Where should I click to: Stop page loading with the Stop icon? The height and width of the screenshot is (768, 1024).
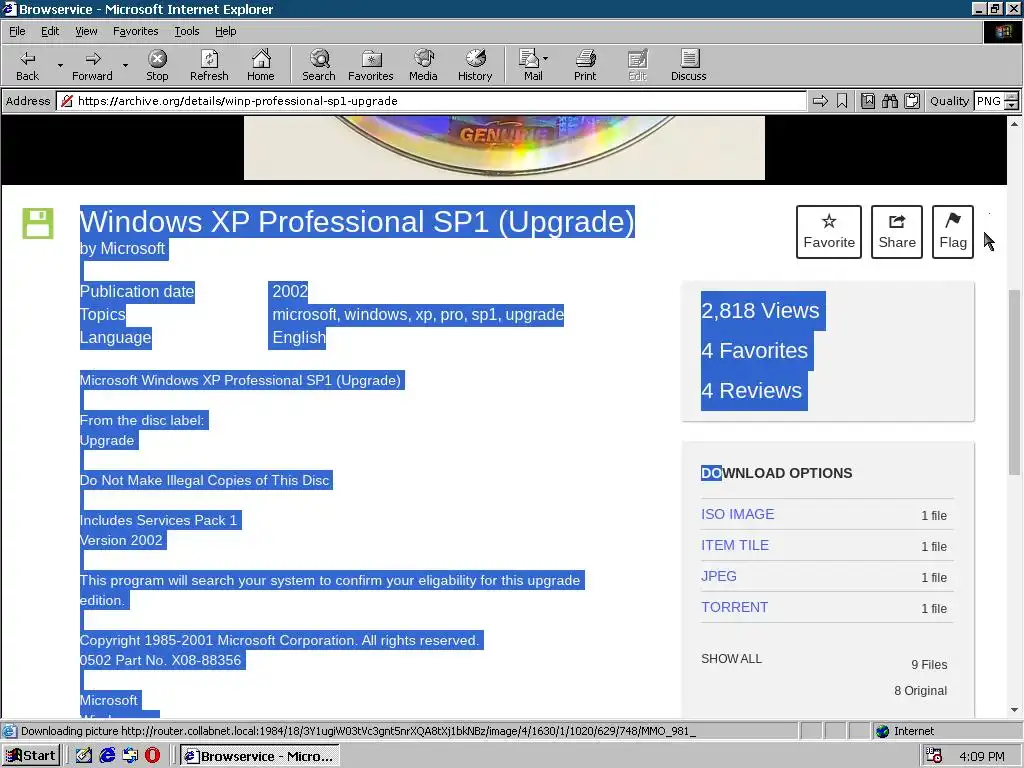[157, 65]
